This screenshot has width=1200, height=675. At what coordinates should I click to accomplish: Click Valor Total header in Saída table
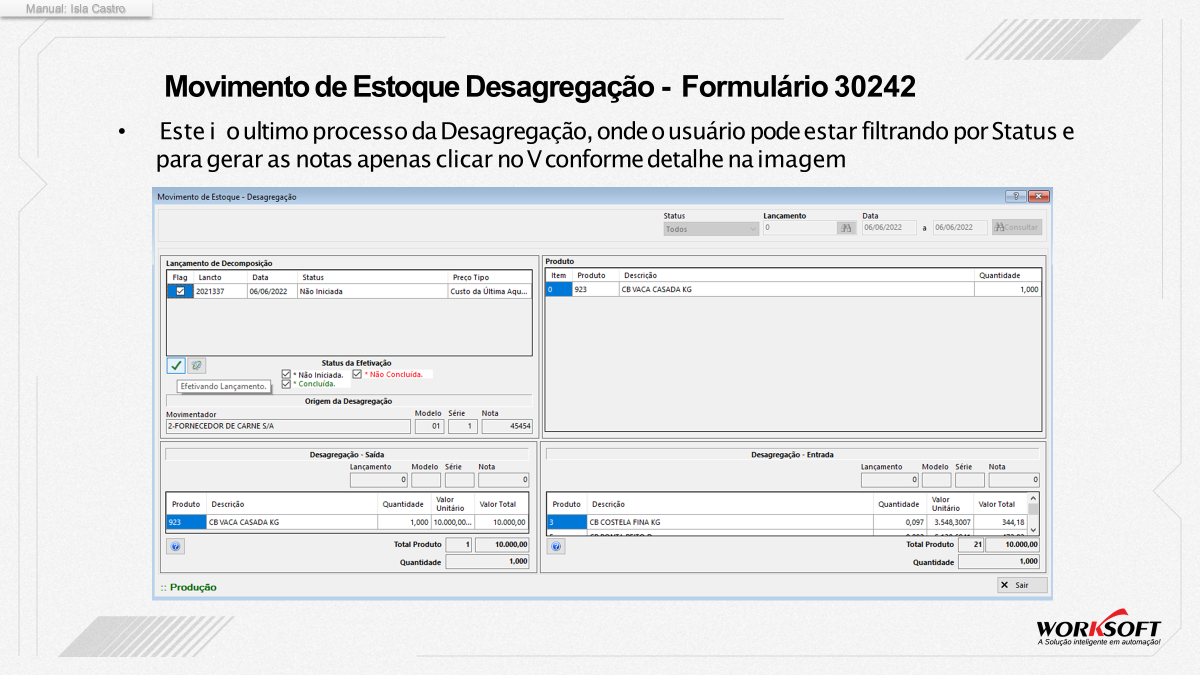(502, 504)
